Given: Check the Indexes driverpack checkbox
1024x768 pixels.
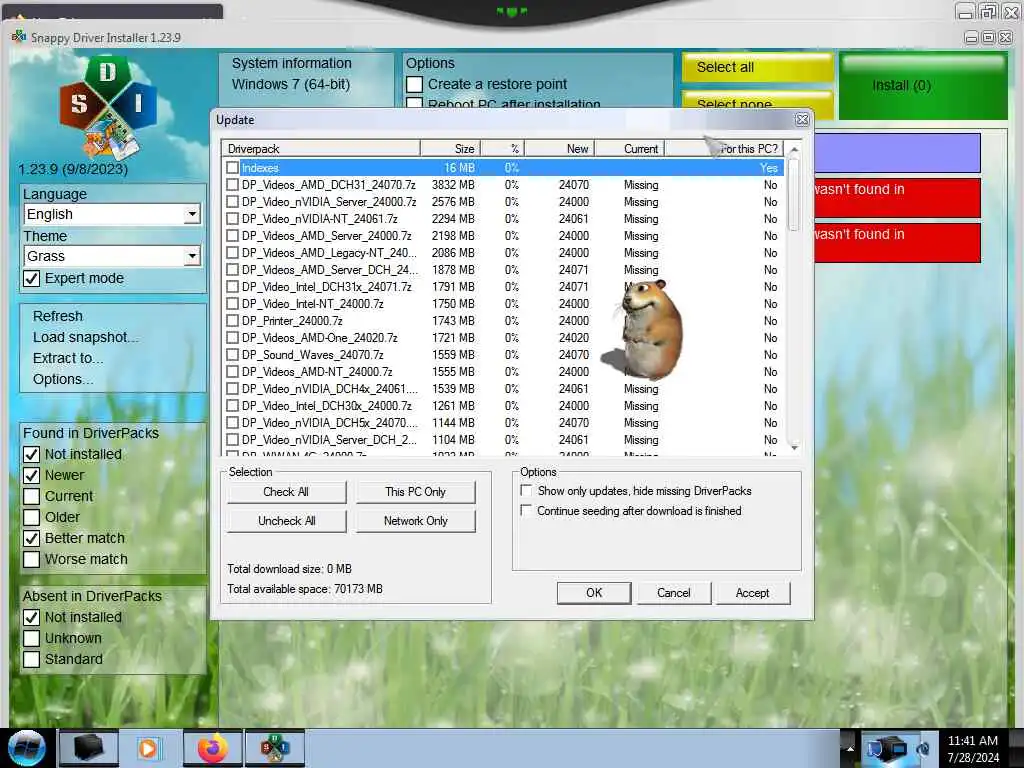Looking at the screenshot, I should pyautogui.click(x=232, y=168).
